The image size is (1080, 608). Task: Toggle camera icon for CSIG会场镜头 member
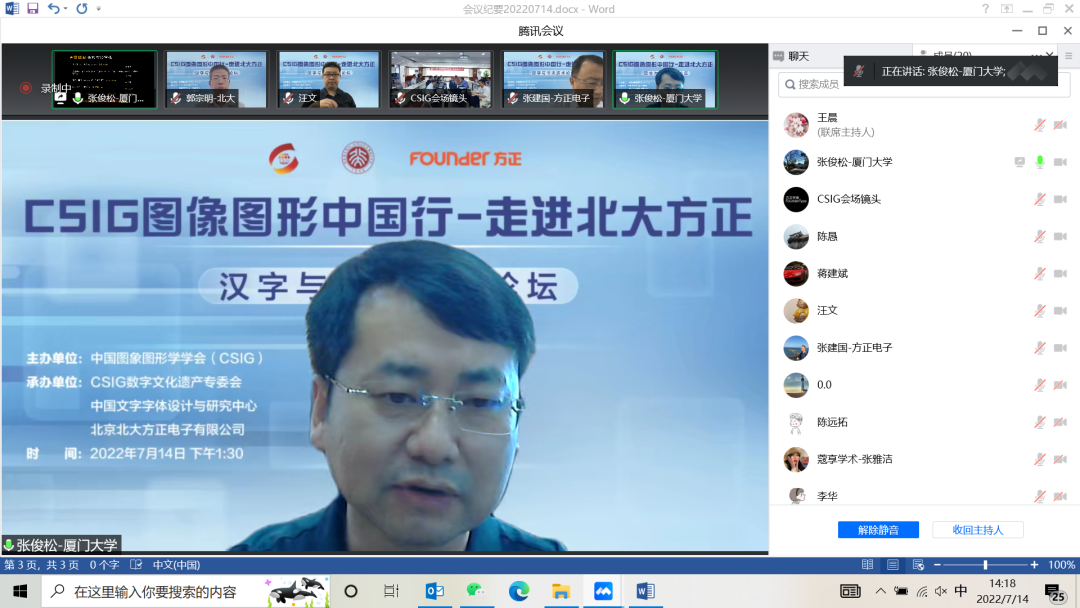coord(1061,199)
